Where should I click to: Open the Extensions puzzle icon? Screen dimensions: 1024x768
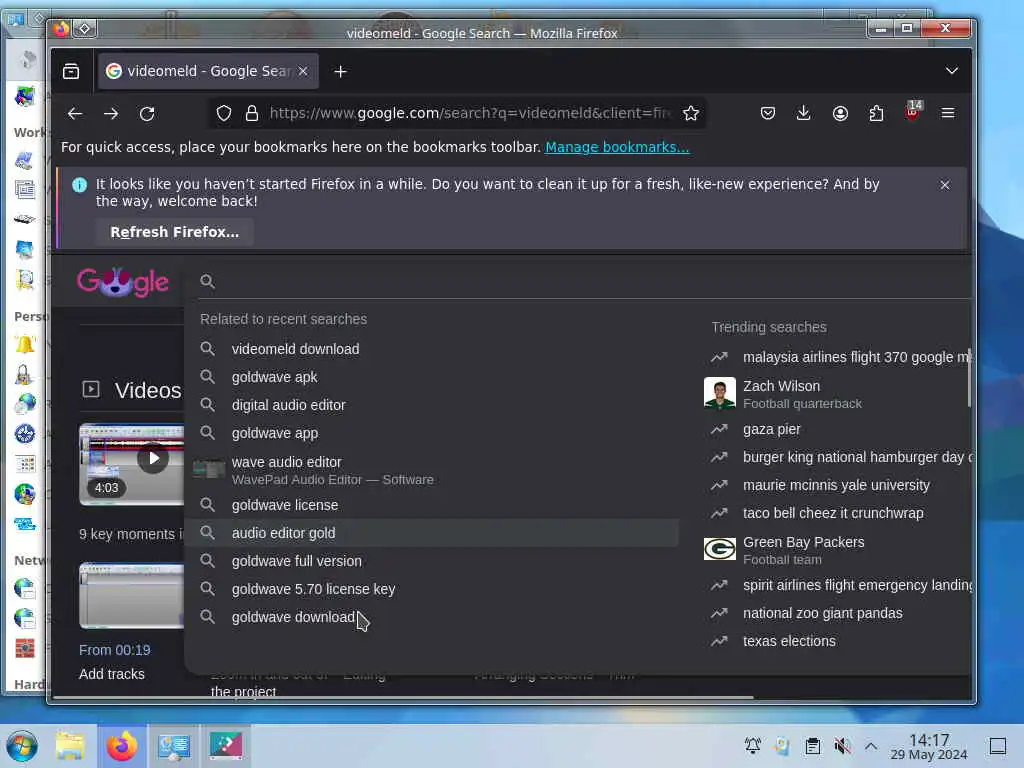[x=876, y=114]
